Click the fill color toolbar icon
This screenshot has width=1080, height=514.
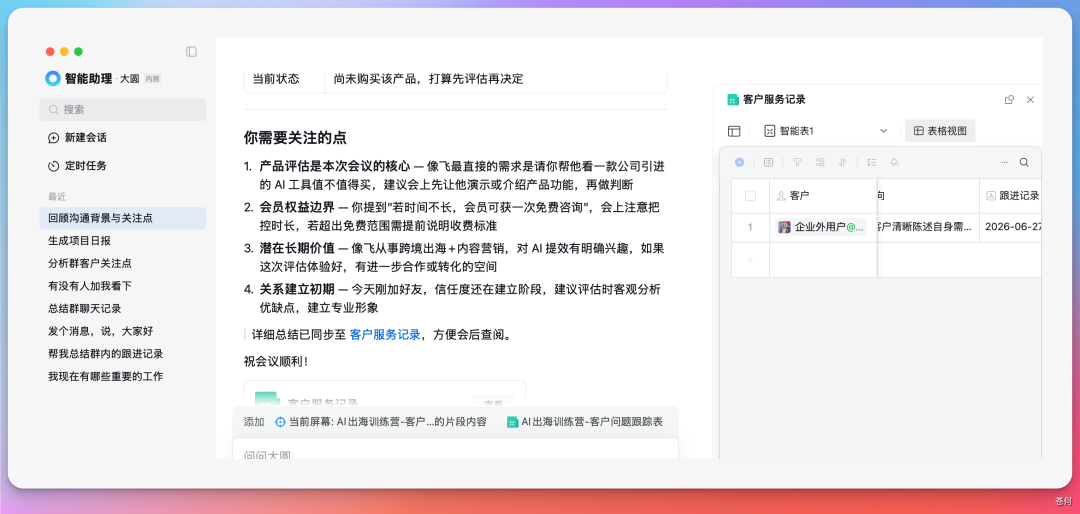(x=894, y=163)
